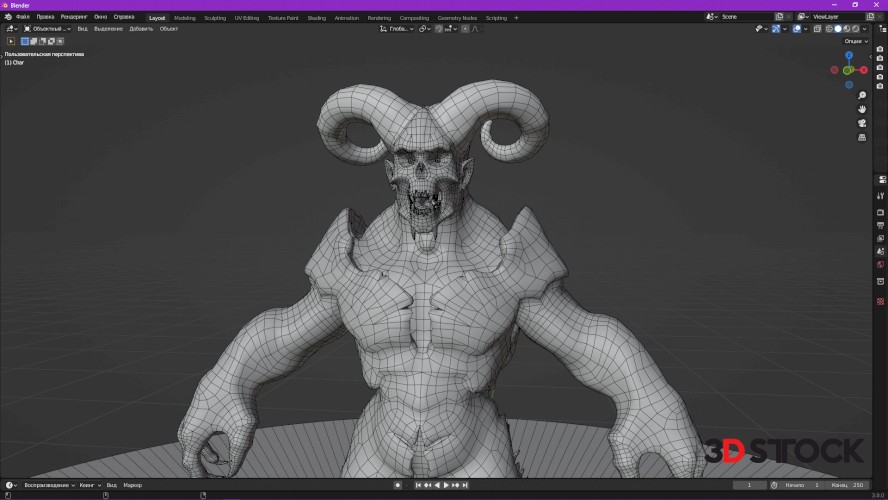Open the Правка menu

45,17
